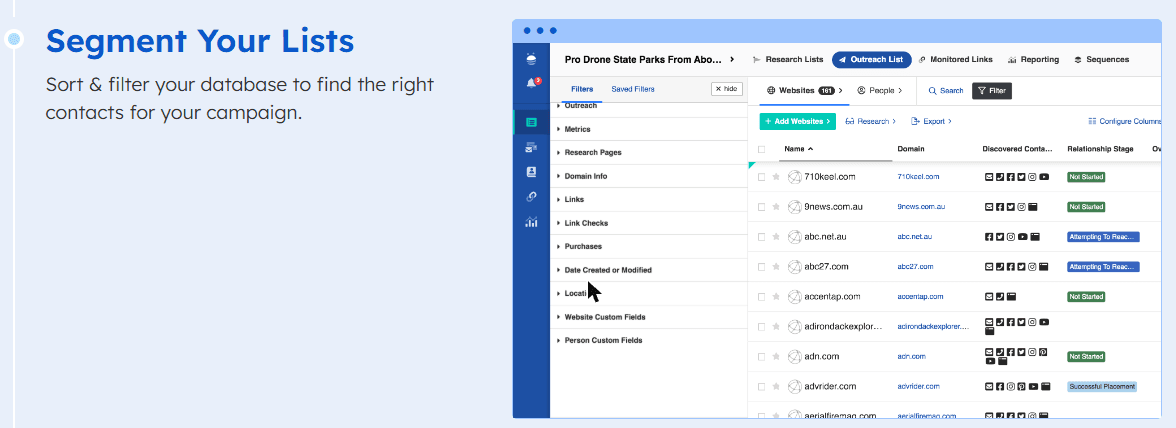The height and width of the screenshot is (428, 1176).
Task: Click Twitter icon in adn.com row
Action: [1022, 352]
